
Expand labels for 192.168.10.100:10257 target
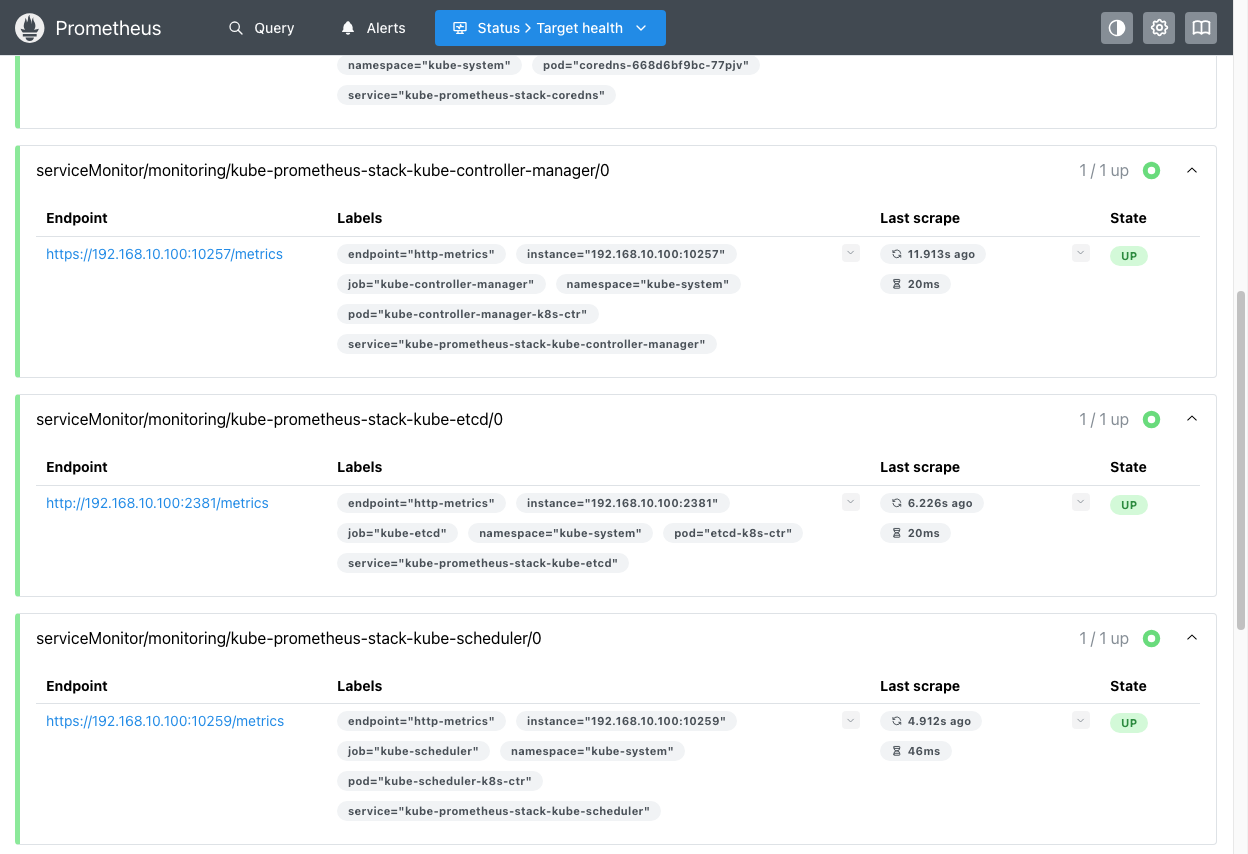pos(851,253)
